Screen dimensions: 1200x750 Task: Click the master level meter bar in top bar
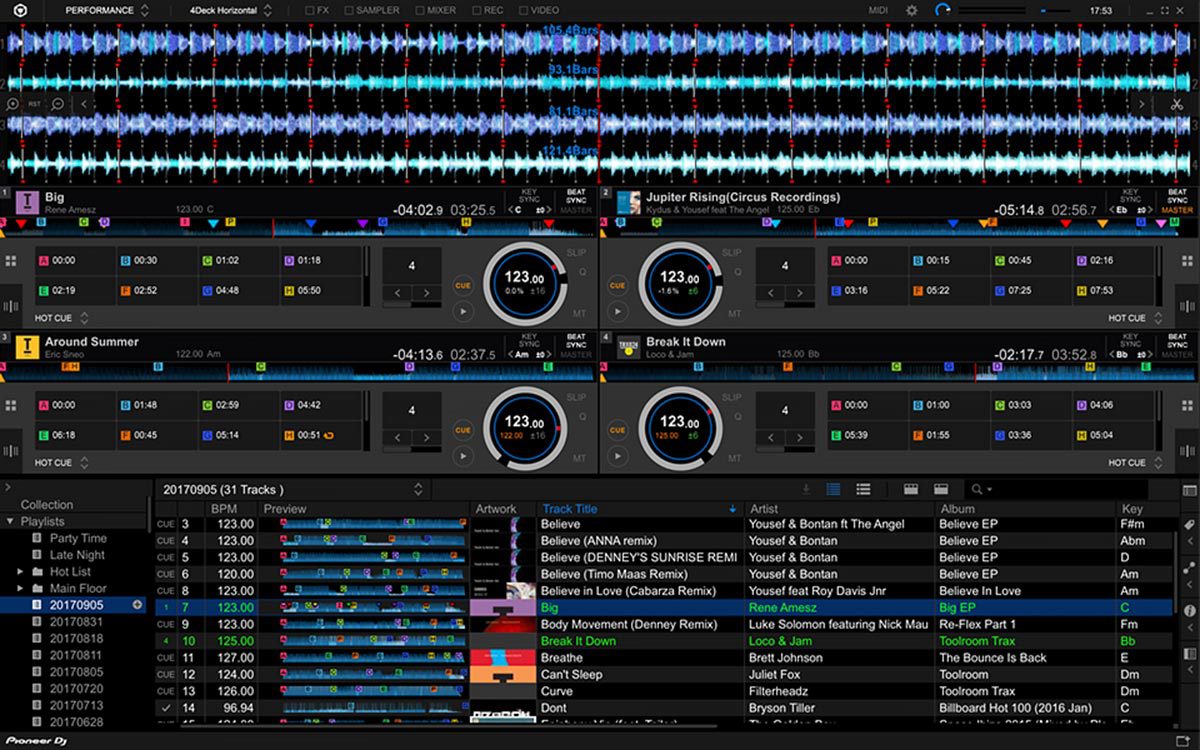click(x=993, y=10)
